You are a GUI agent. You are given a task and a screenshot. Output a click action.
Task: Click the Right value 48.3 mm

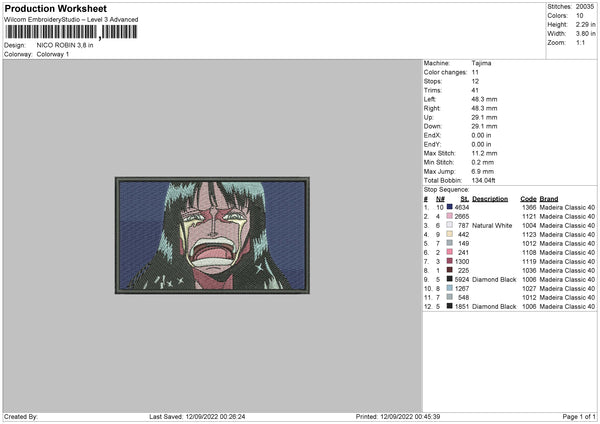[x=484, y=108]
